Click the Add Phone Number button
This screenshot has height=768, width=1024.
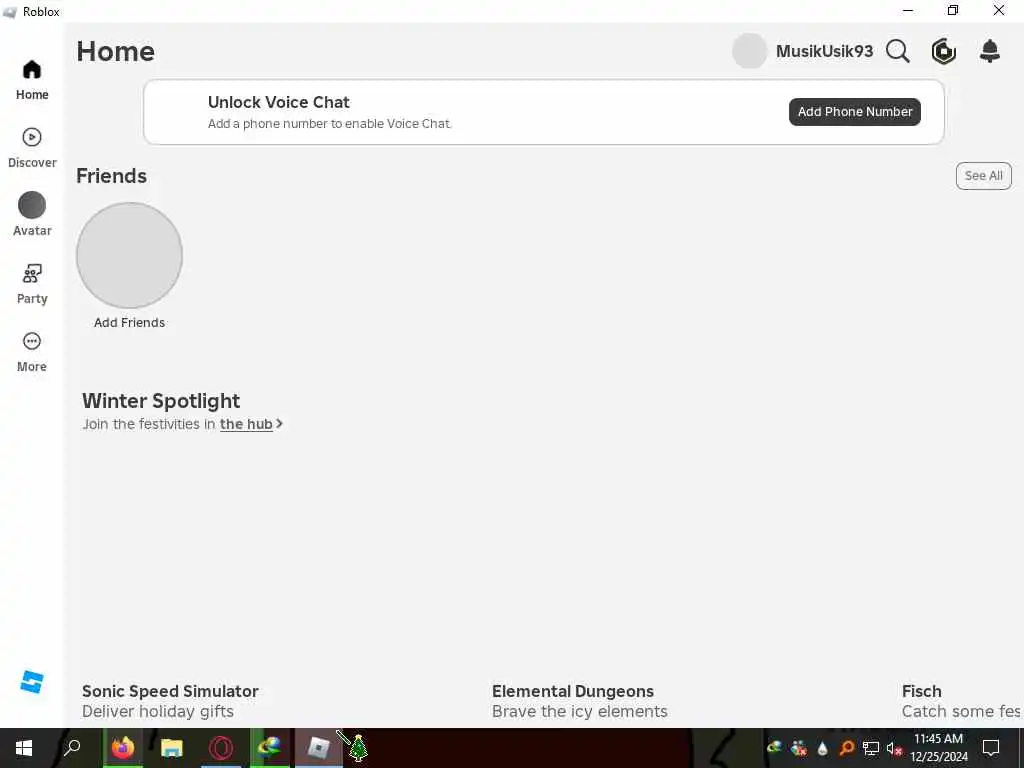pos(855,112)
